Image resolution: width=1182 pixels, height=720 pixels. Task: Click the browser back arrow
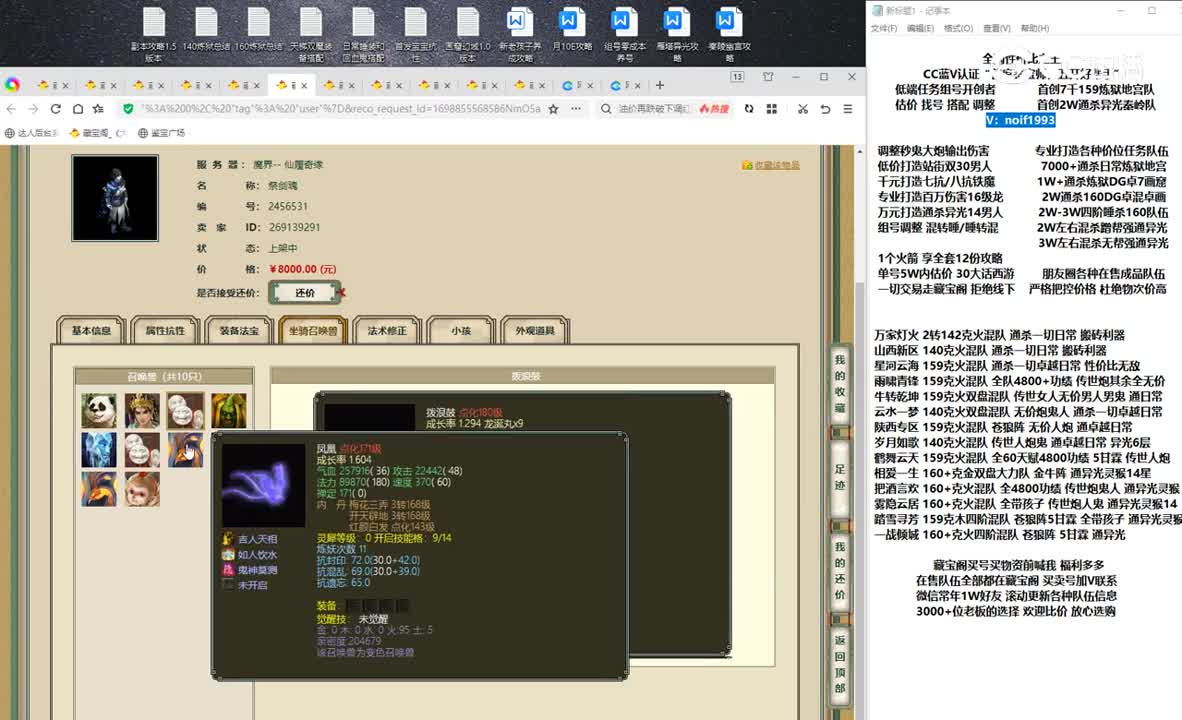(11, 109)
